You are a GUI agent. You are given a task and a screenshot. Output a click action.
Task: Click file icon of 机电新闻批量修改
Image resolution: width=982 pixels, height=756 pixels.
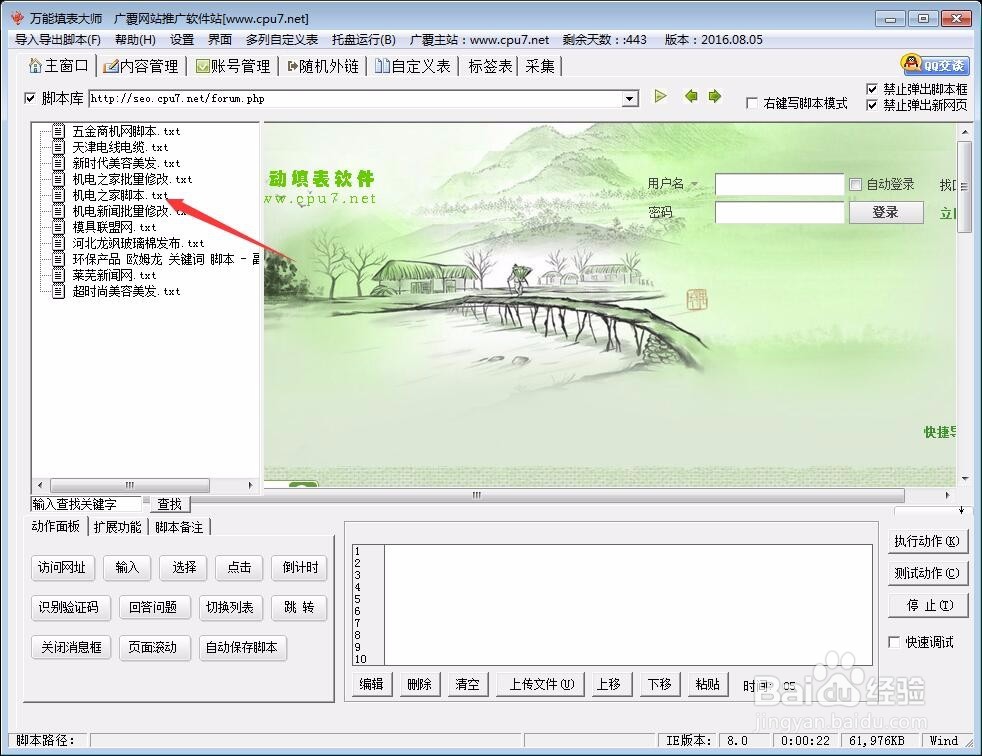58,211
